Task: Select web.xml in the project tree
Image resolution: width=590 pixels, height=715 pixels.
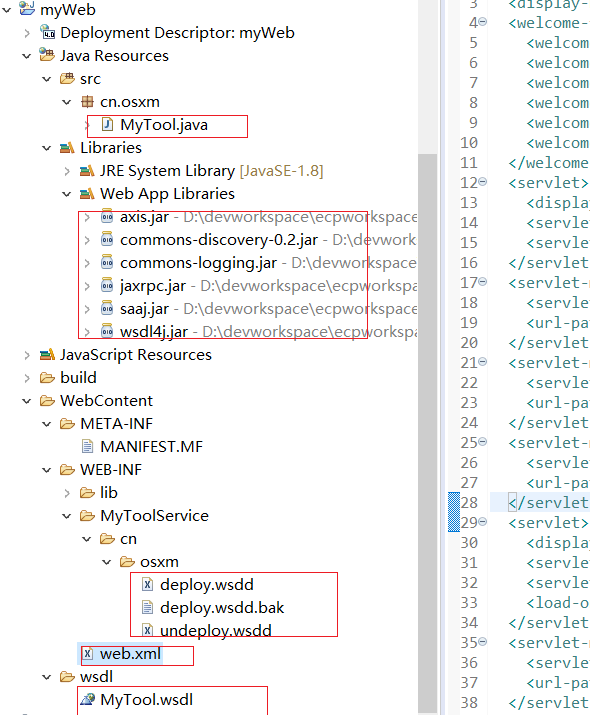Action: tap(130, 653)
